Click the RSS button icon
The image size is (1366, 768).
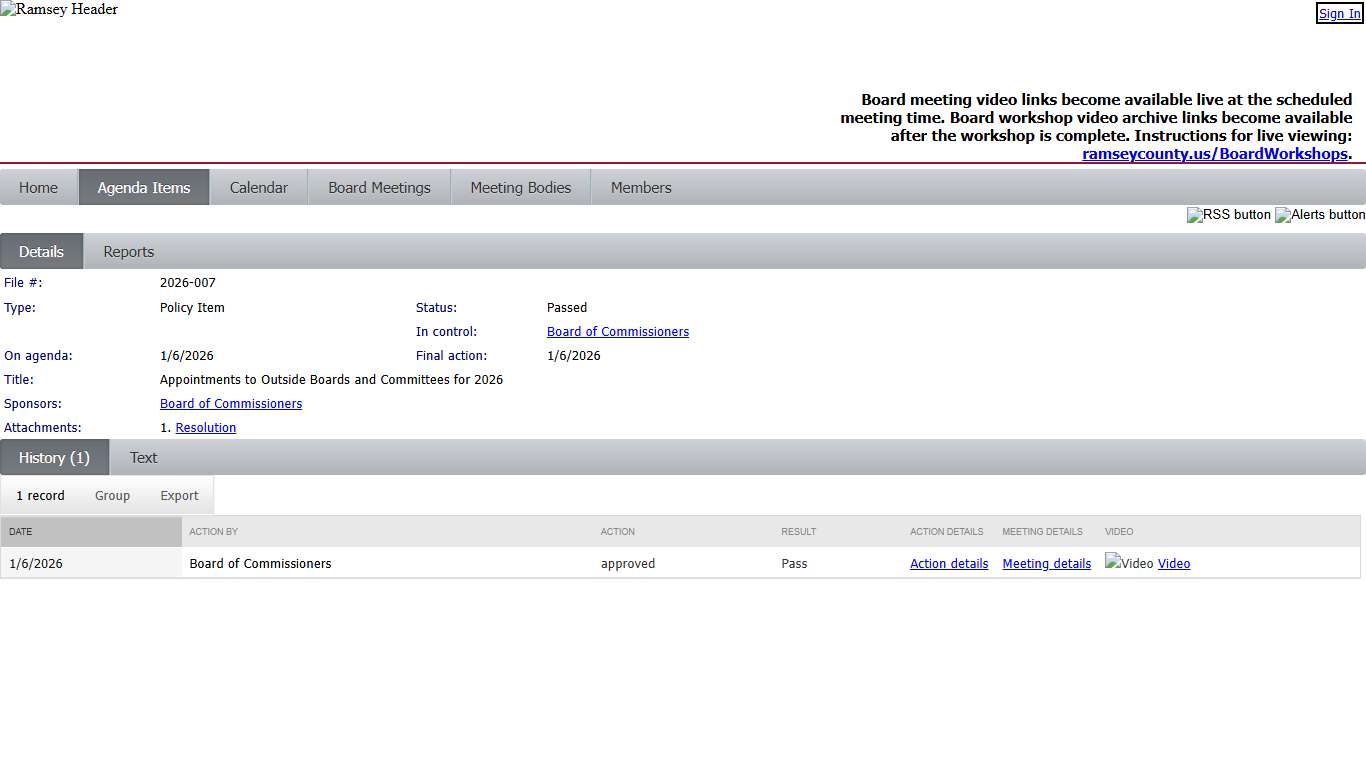[1228, 215]
